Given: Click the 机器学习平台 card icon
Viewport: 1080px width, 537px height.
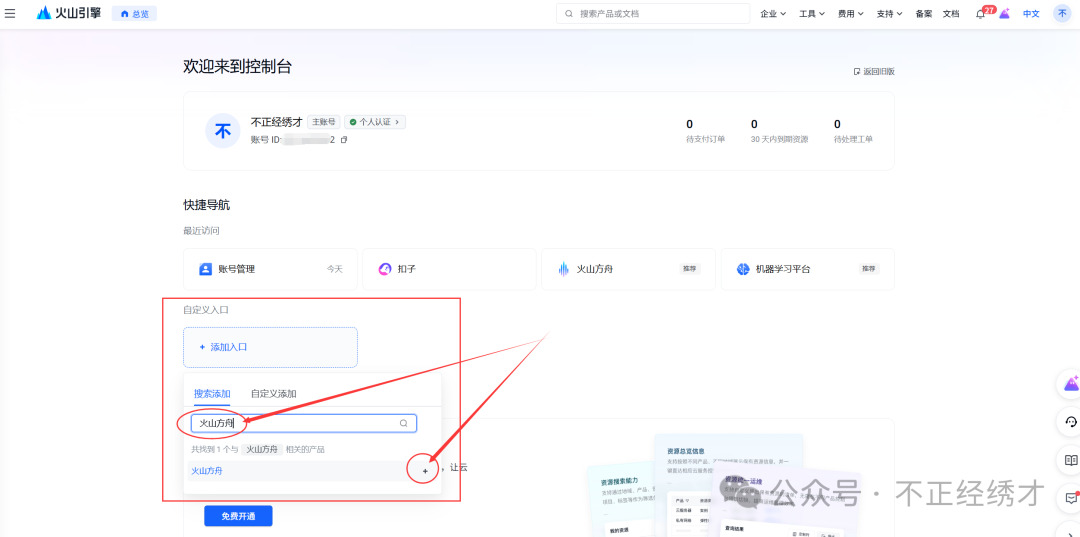Looking at the screenshot, I should pyautogui.click(x=742, y=269).
